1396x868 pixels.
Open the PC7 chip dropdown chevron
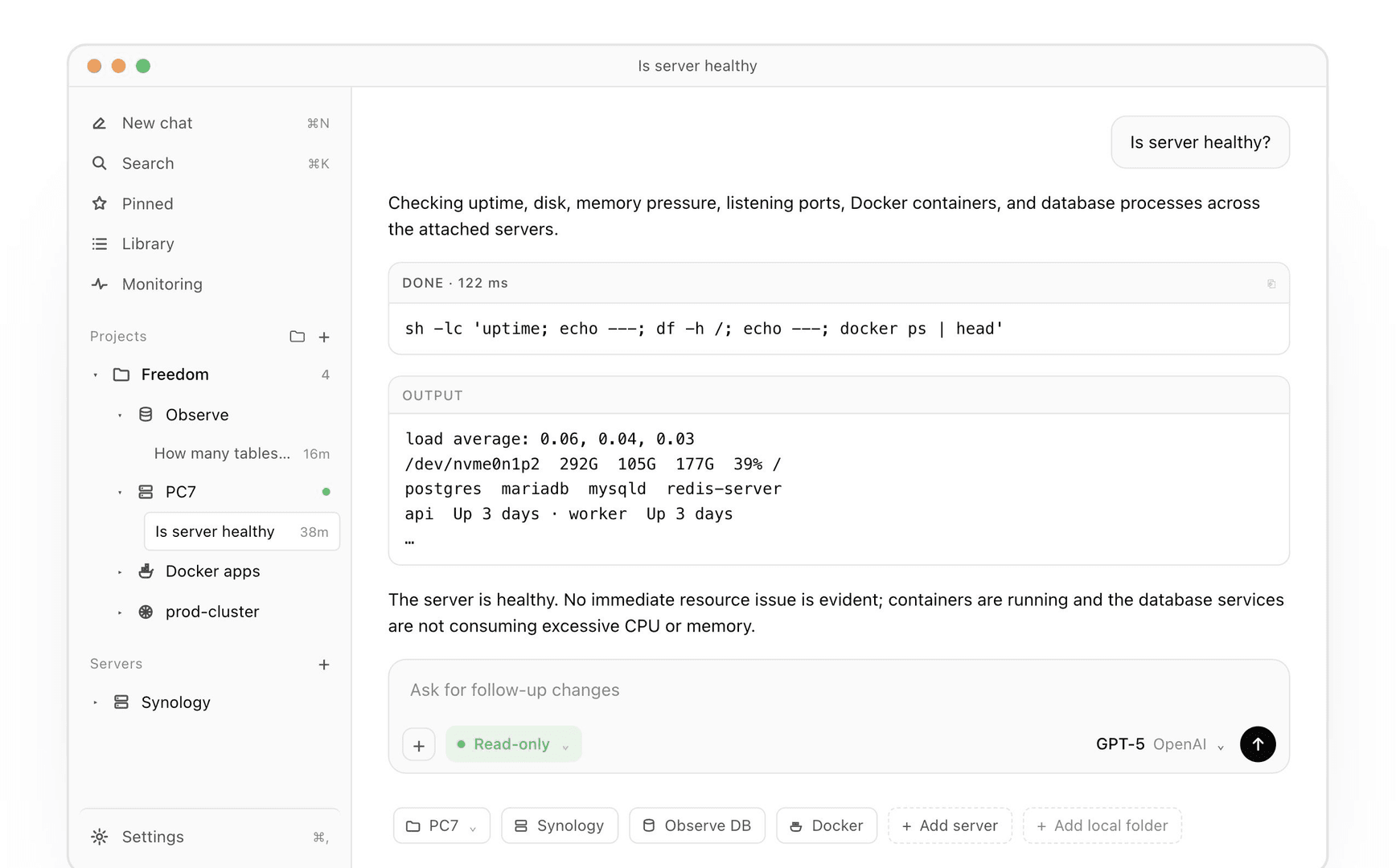click(x=473, y=828)
